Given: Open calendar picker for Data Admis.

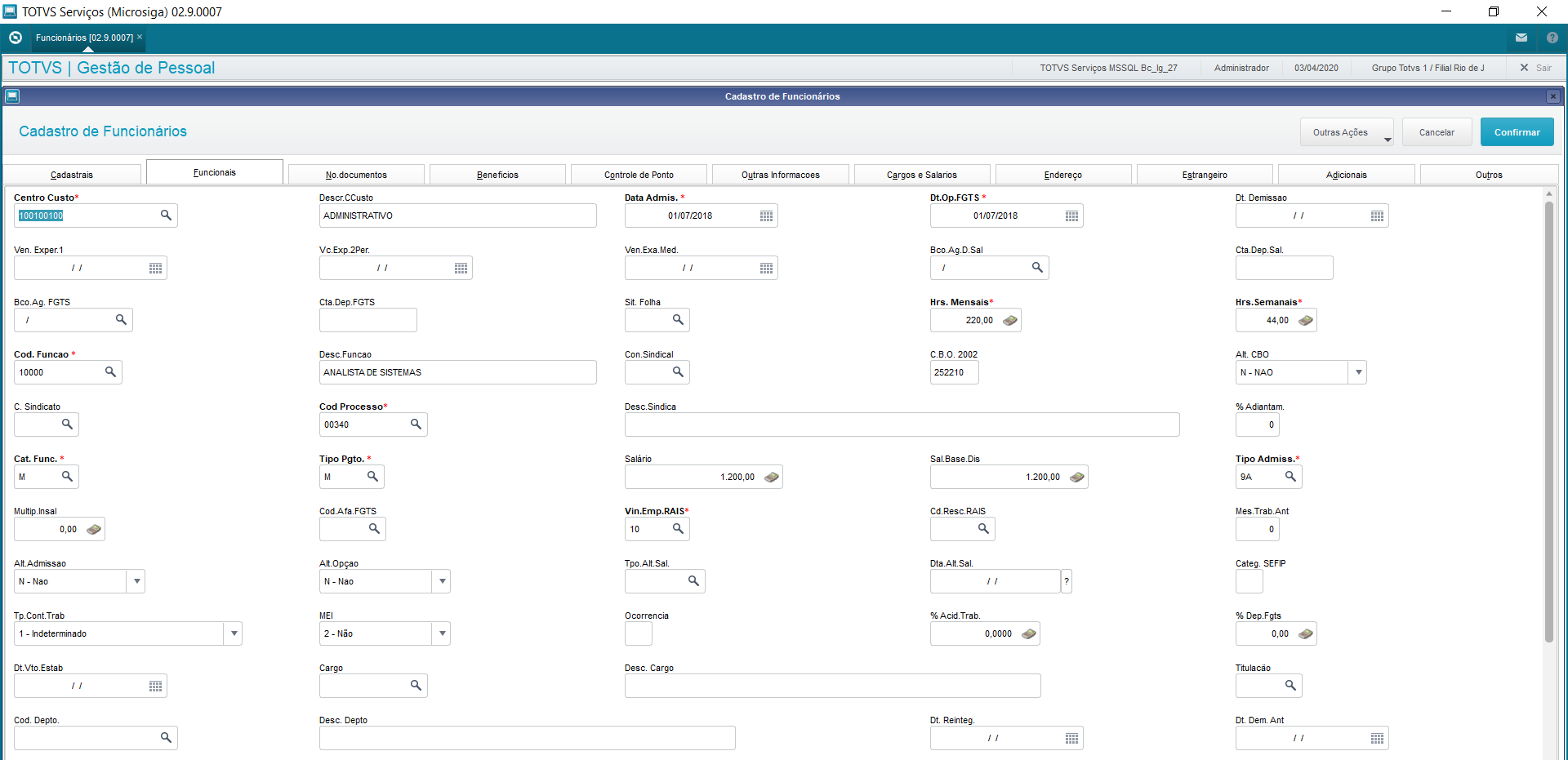Looking at the screenshot, I should [x=766, y=216].
